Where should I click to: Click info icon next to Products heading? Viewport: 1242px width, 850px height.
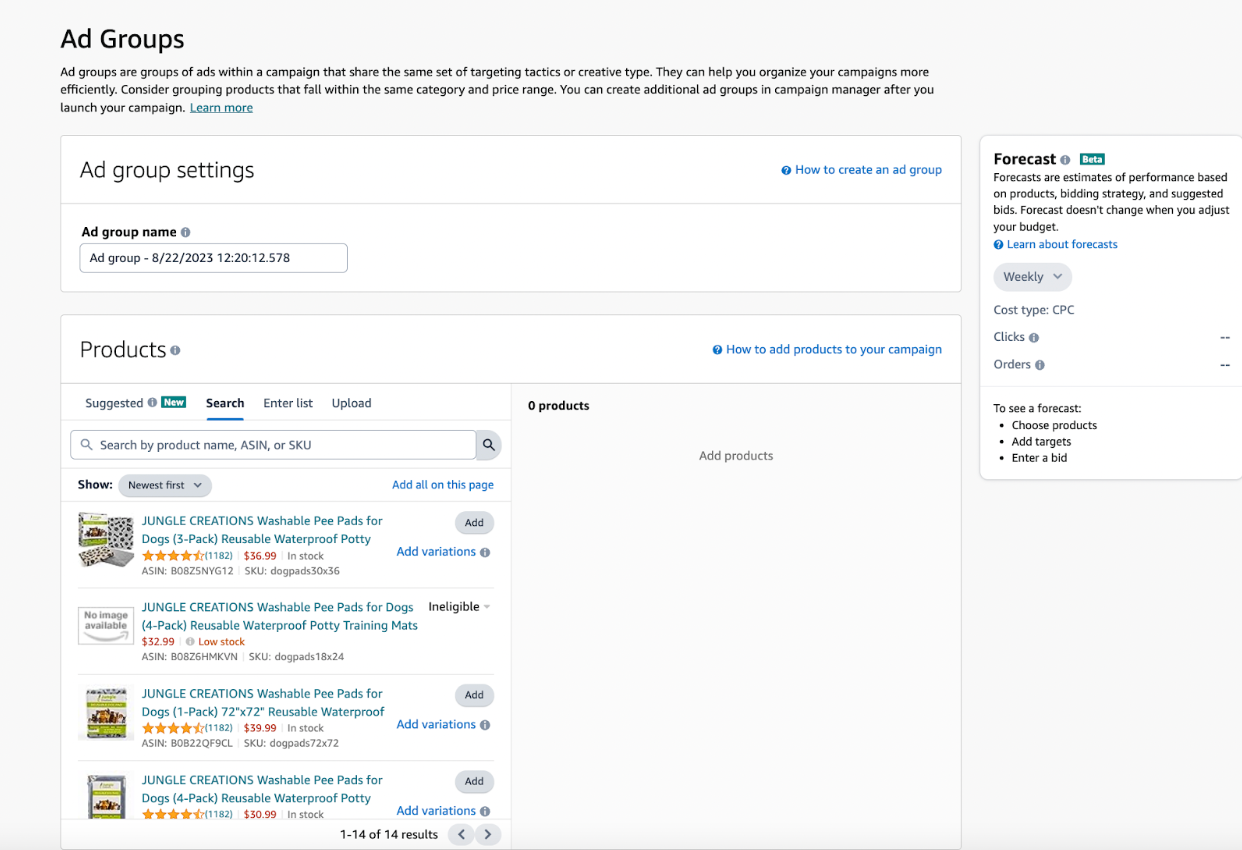coord(175,350)
